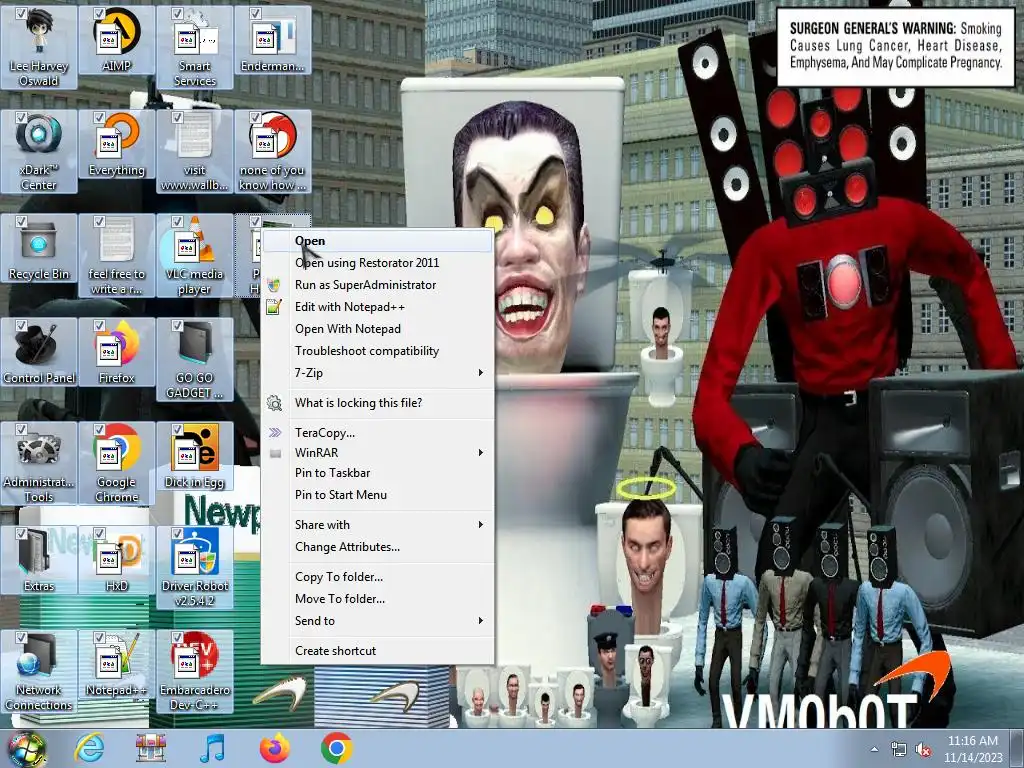Toggle the checkbox on xDark Center icon
The width and height of the screenshot is (1024, 768).
click(x=22, y=118)
